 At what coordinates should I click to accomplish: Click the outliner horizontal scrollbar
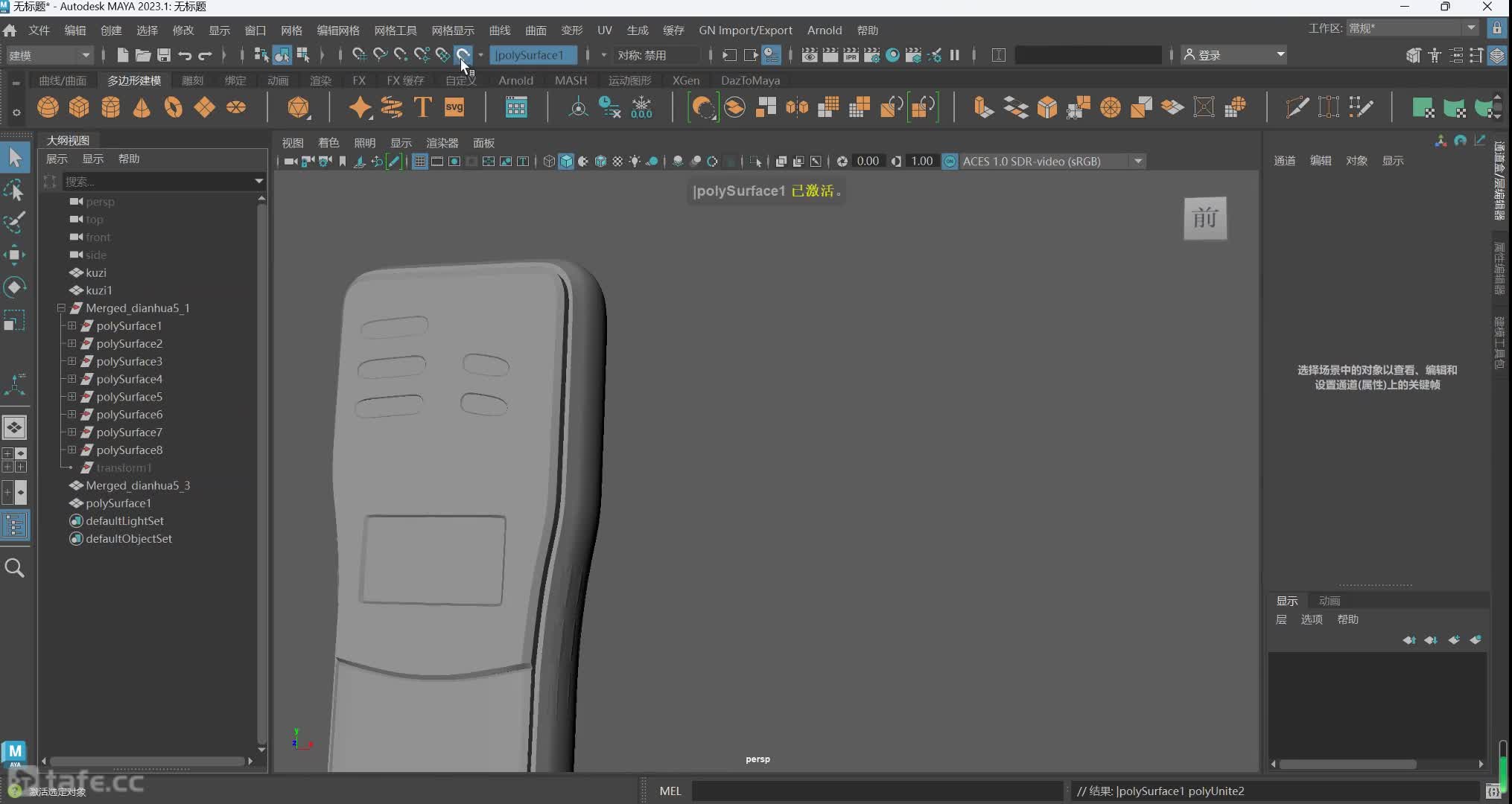coord(147,762)
